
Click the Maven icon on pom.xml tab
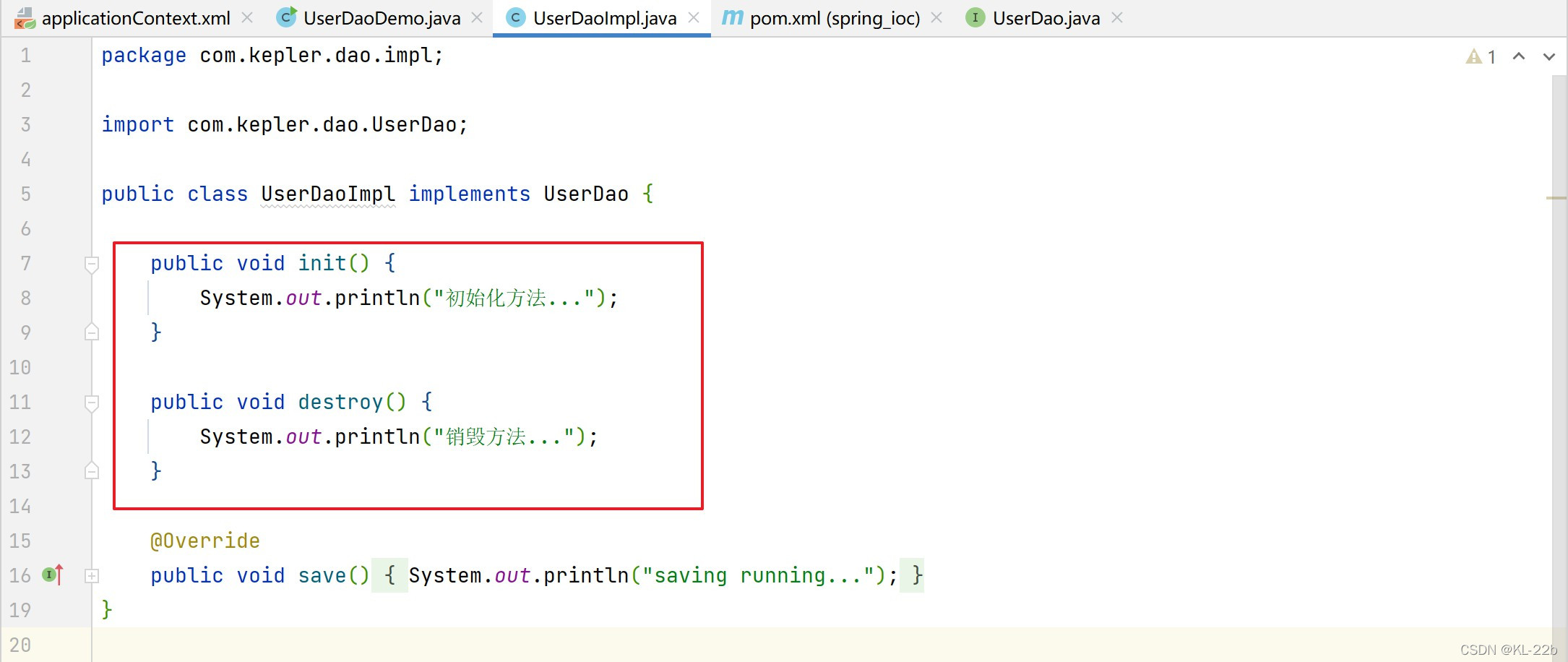click(733, 18)
